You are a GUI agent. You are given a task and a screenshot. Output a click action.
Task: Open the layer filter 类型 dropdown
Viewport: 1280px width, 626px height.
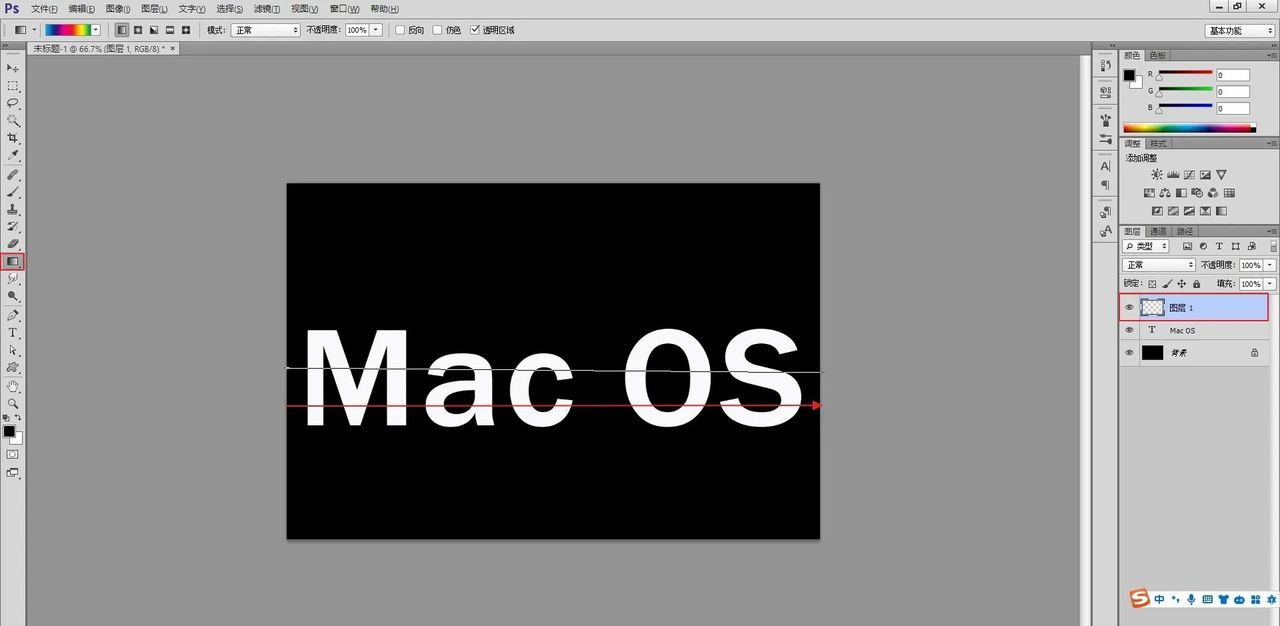[x=1146, y=246]
